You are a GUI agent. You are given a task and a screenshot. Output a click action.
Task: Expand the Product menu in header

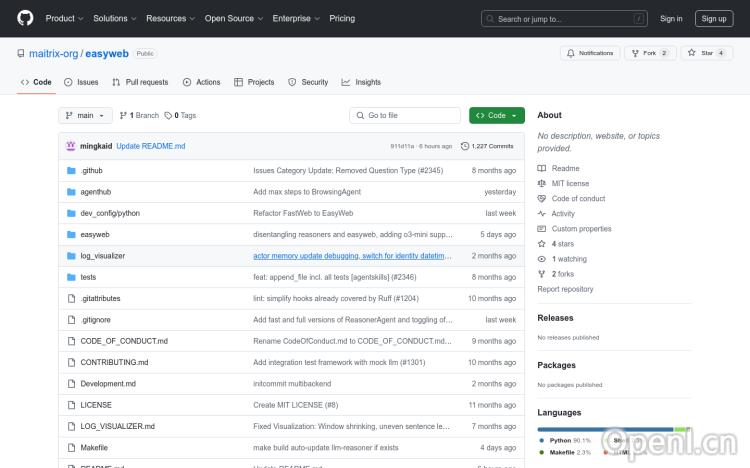[64, 18]
